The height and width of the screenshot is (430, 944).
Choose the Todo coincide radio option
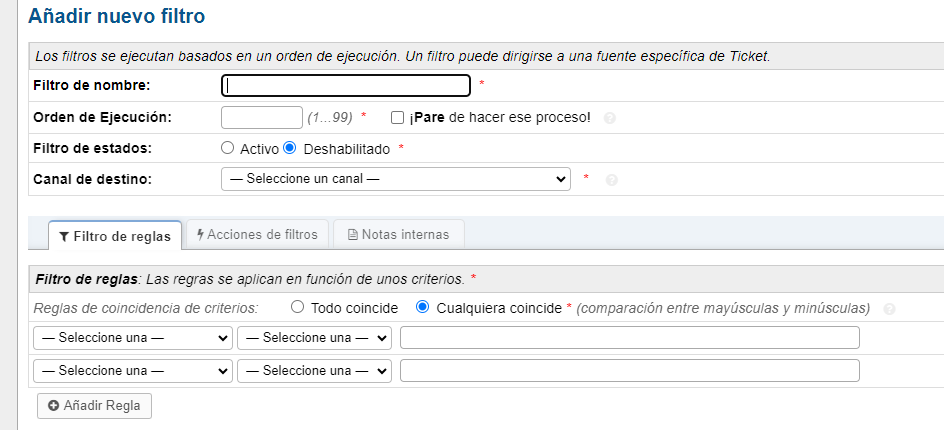297,307
